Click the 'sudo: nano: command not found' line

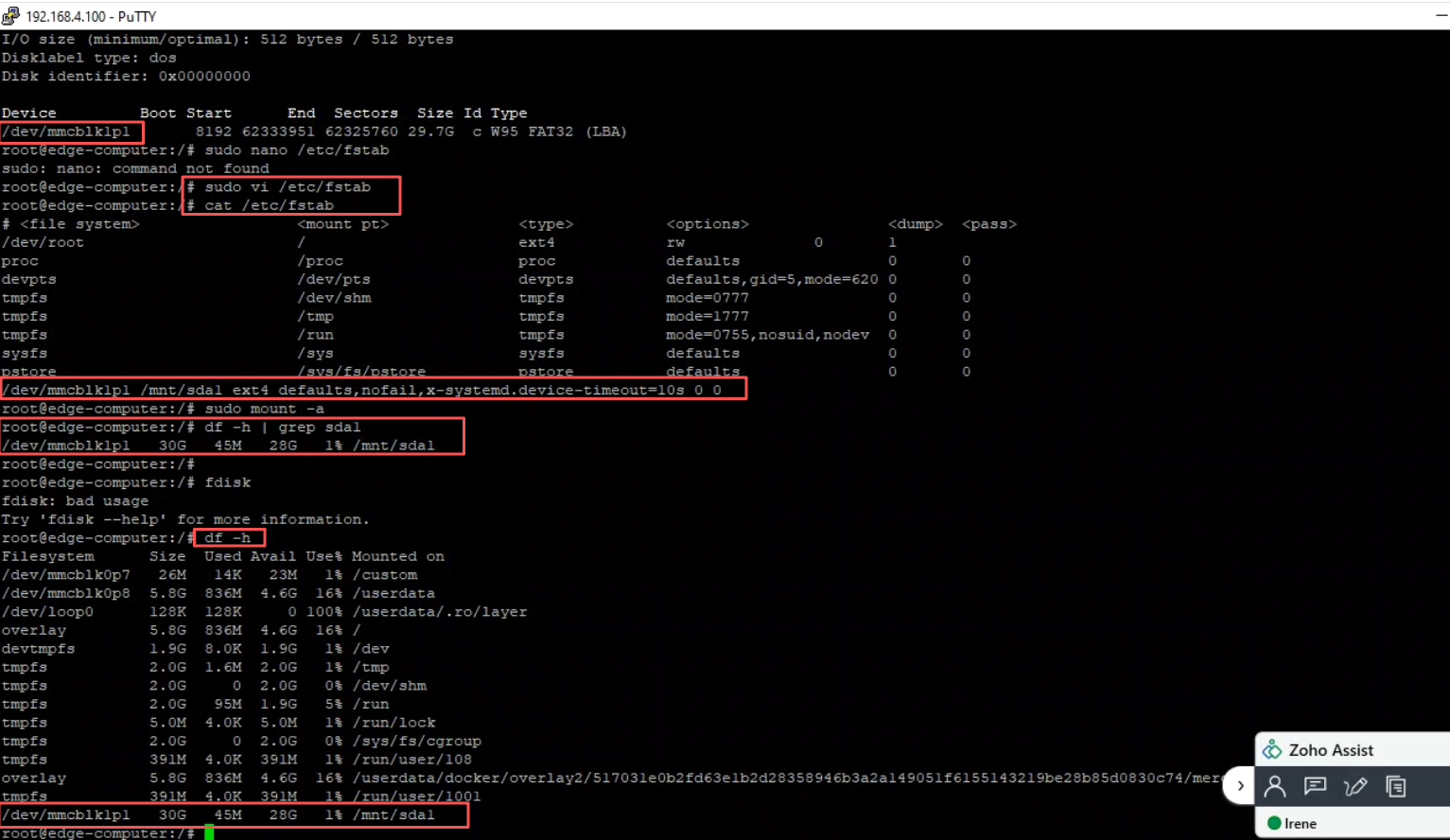coord(135,168)
